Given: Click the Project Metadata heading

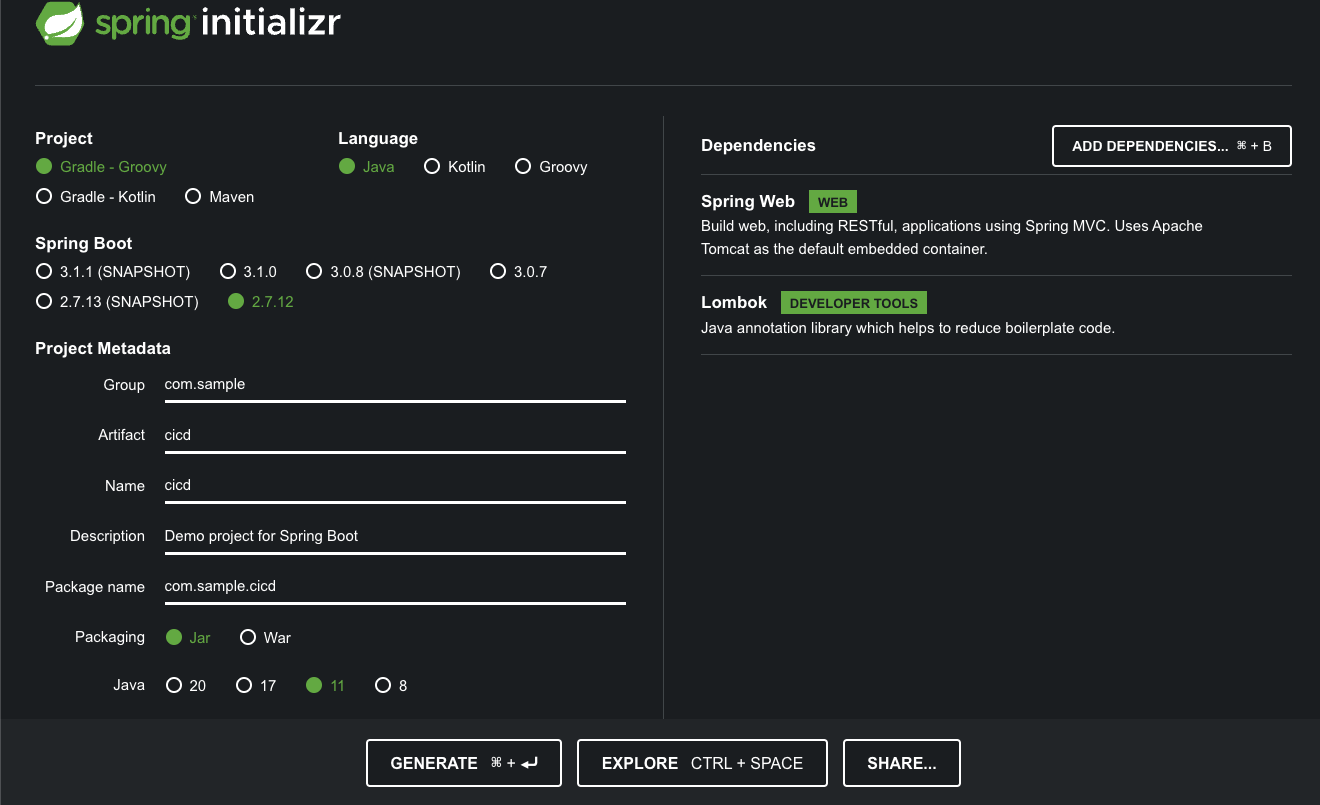Looking at the screenshot, I should (x=103, y=349).
